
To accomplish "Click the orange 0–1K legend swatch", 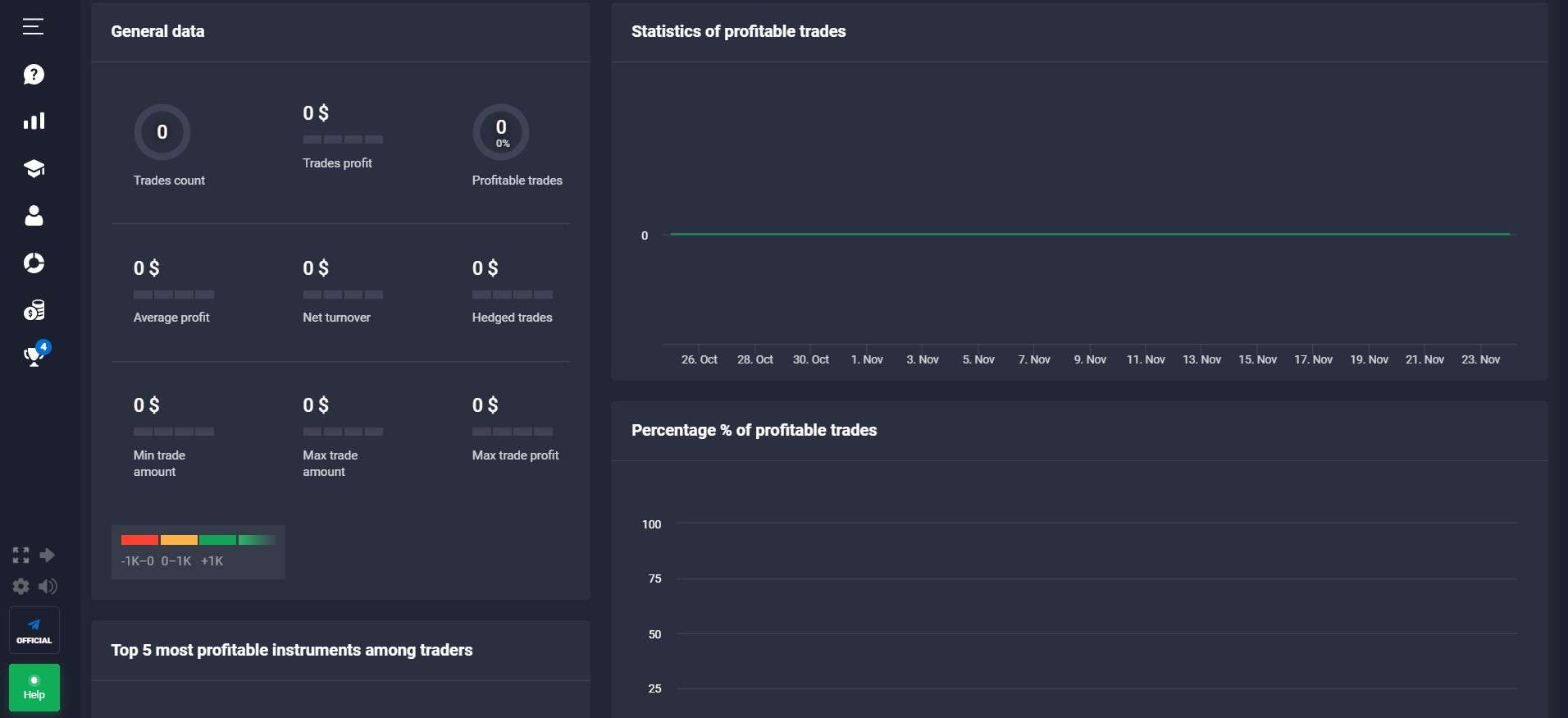I will [179, 540].
